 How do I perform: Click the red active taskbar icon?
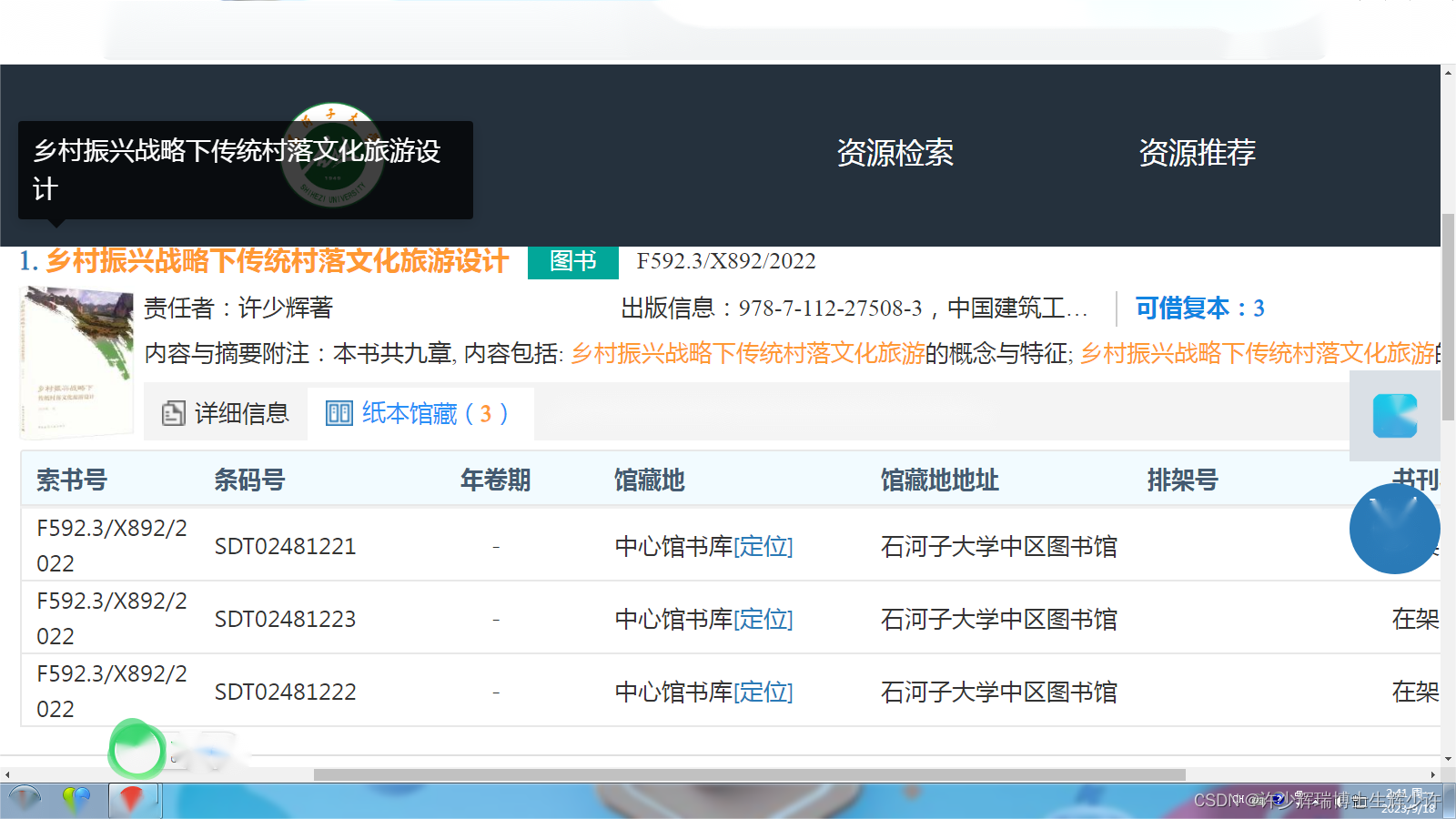133,800
